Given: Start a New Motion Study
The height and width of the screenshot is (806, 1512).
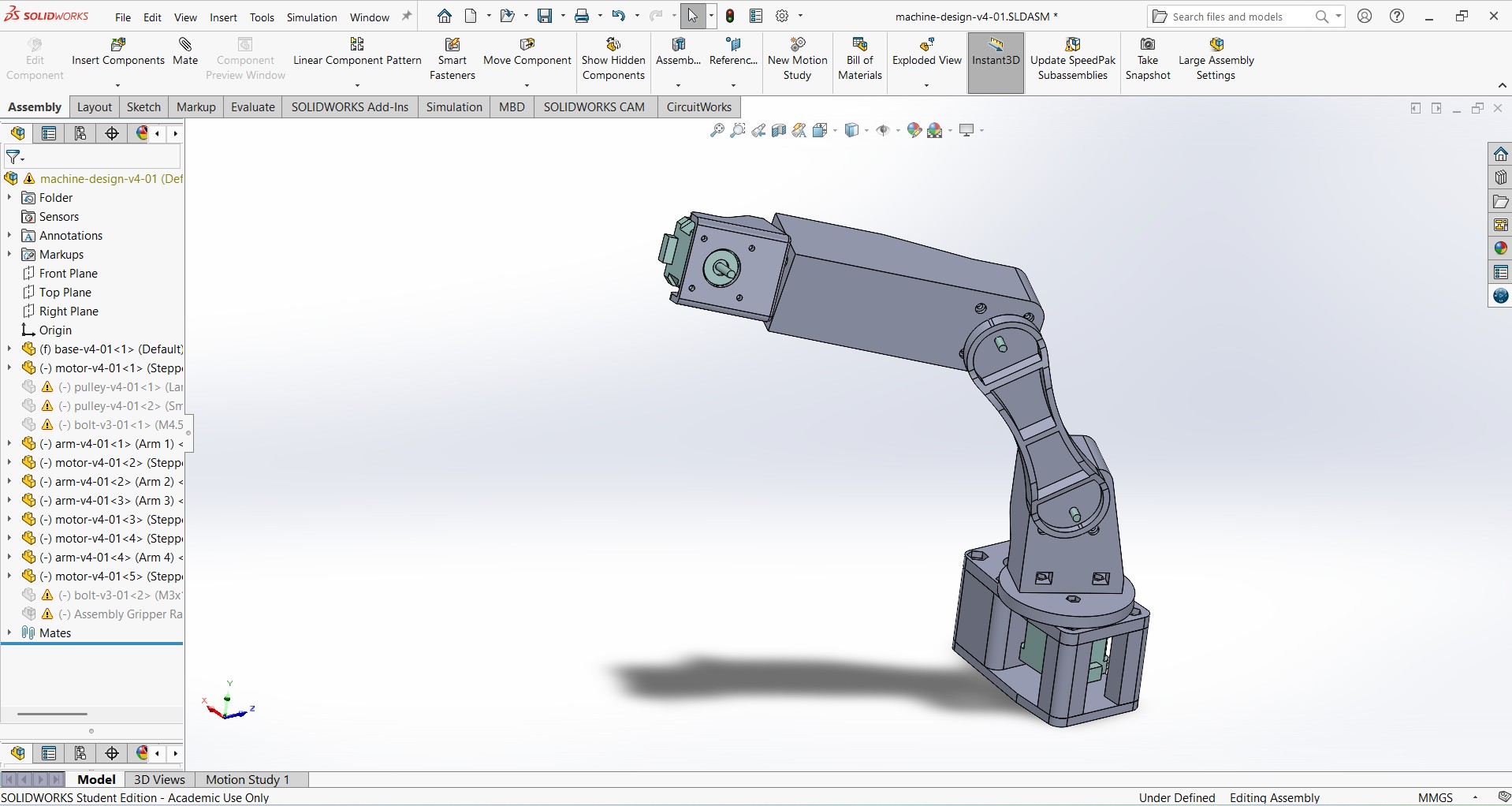Looking at the screenshot, I should pyautogui.click(x=797, y=59).
